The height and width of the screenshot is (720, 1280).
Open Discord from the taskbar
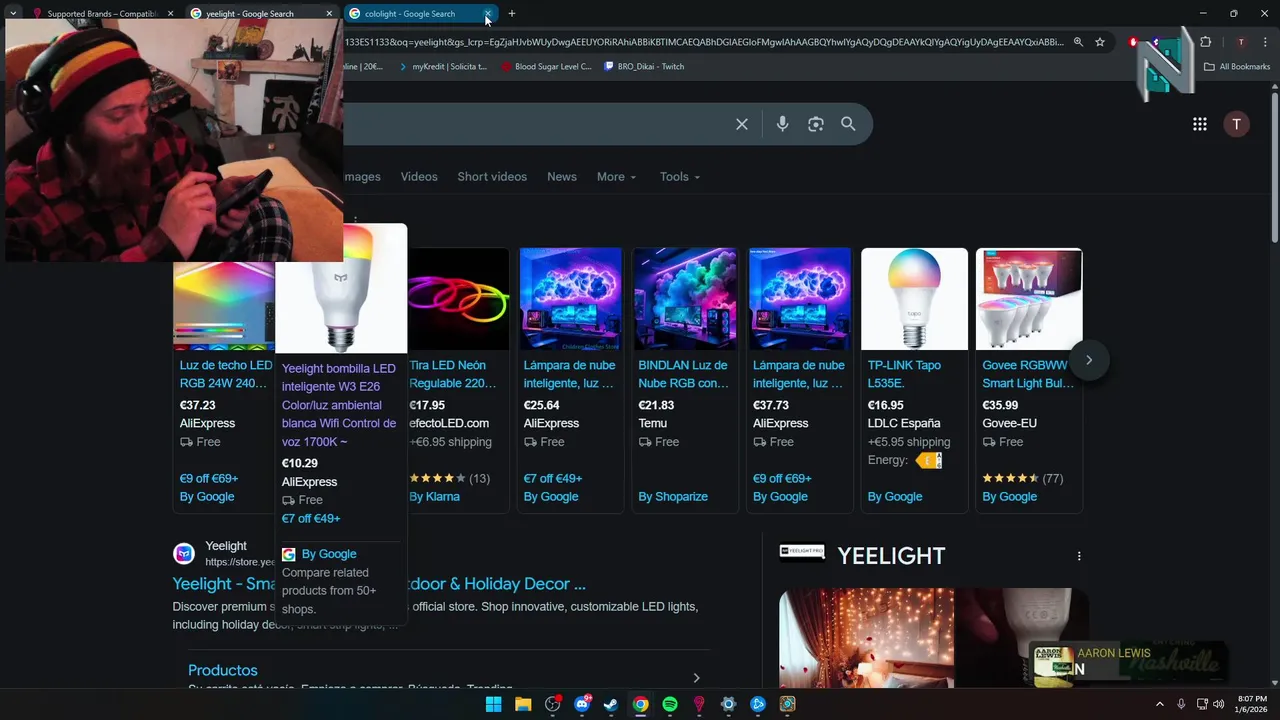point(582,704)
